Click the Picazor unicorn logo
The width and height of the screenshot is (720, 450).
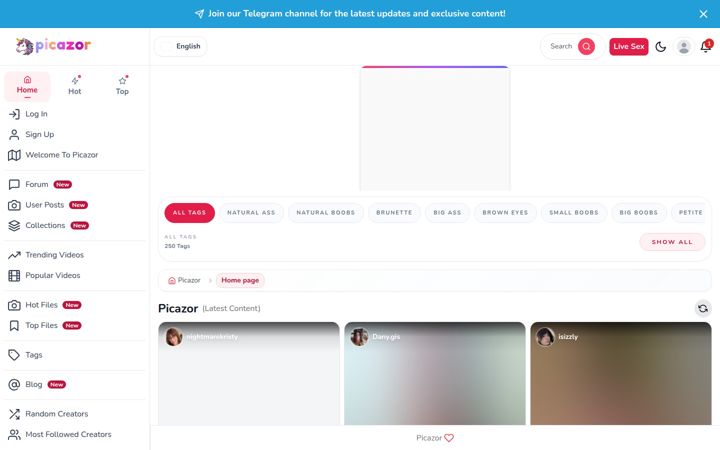pos(53,45)
